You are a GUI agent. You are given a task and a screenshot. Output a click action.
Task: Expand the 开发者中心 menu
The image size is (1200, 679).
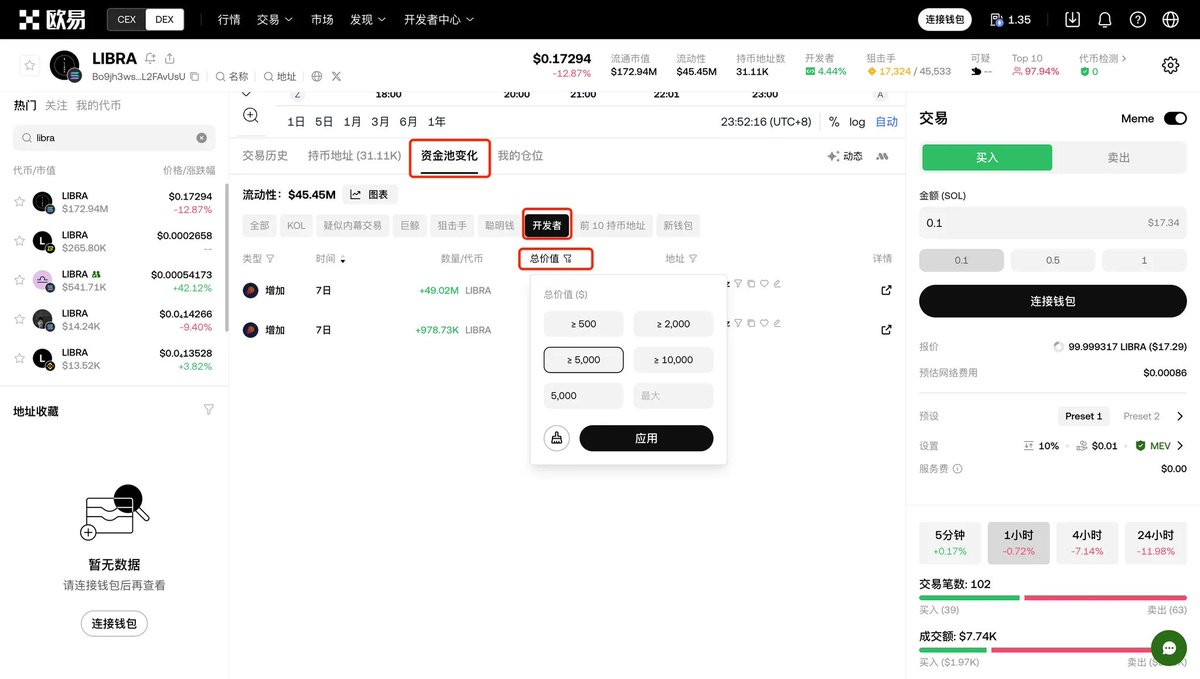tap(439, 19)
